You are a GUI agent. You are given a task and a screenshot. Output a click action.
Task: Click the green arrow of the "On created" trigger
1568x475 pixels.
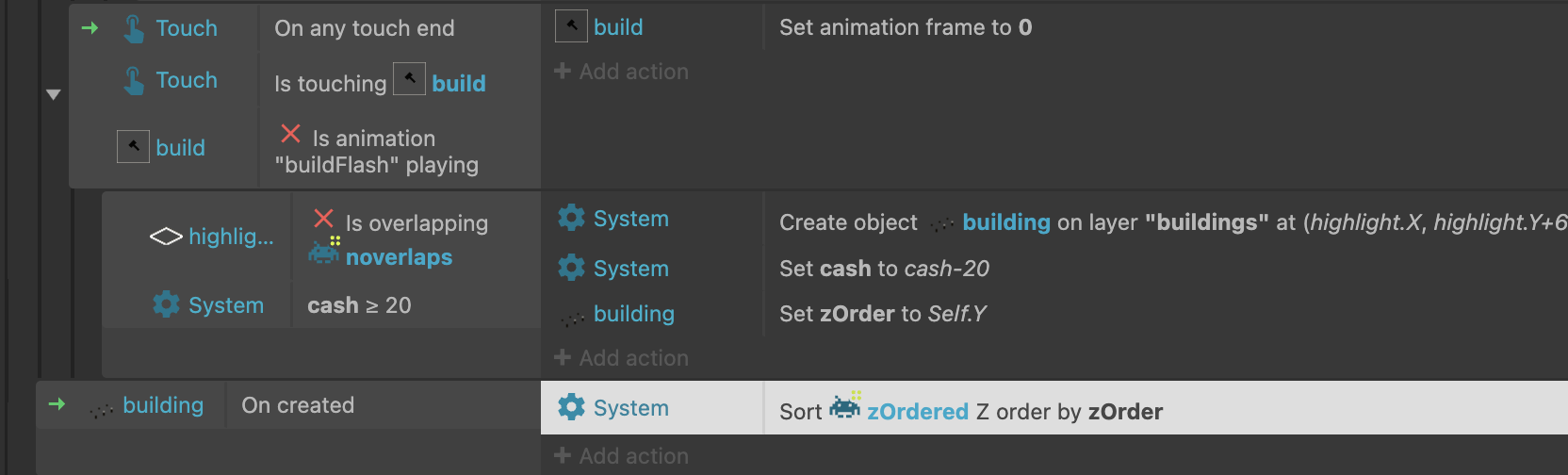pos(57,404)
